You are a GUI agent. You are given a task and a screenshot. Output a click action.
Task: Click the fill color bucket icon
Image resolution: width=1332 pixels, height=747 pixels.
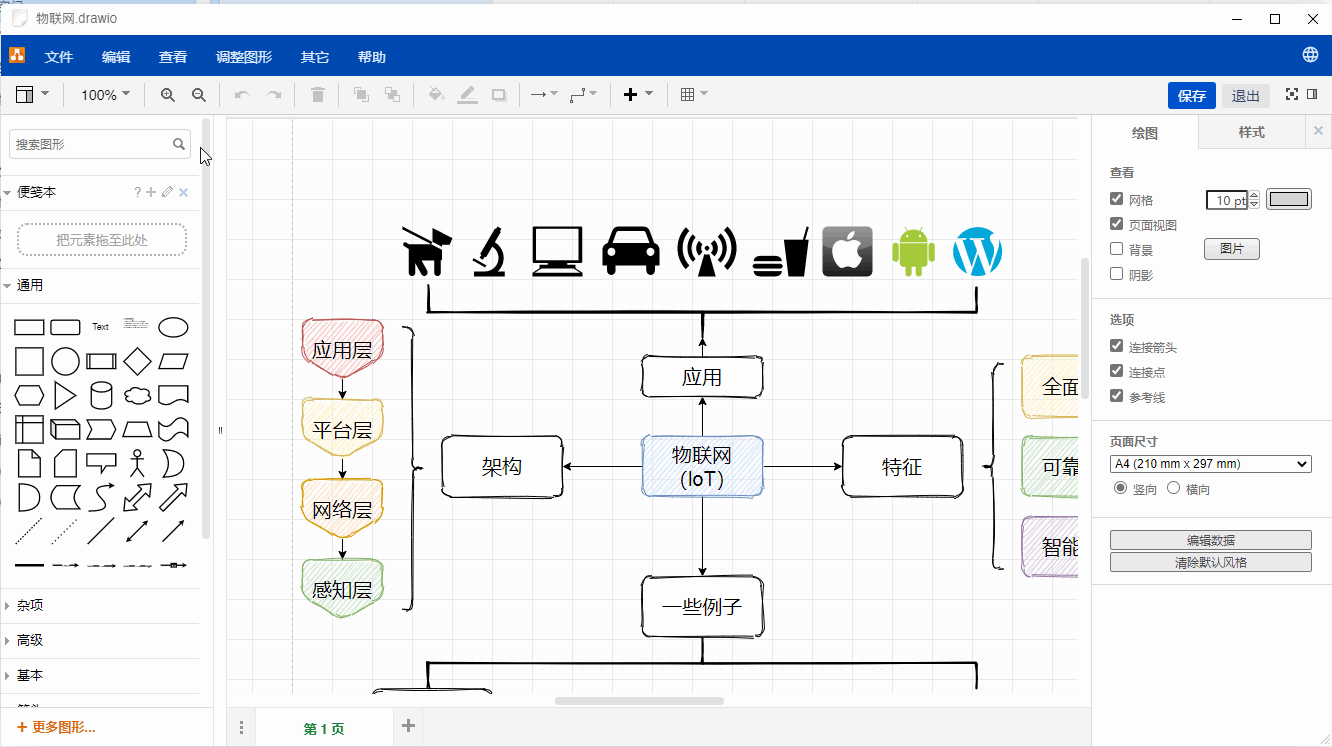point(435,95)
